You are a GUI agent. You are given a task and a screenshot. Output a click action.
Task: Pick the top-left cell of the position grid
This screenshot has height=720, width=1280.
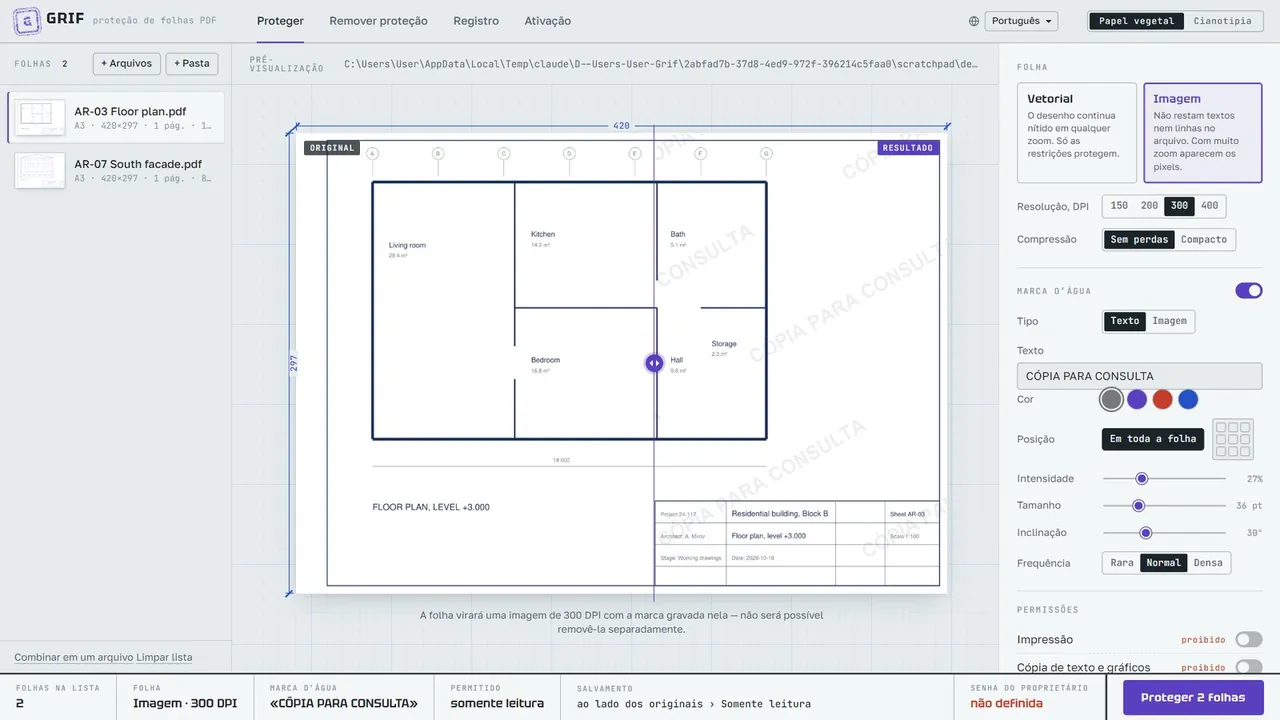[1222, 428]
